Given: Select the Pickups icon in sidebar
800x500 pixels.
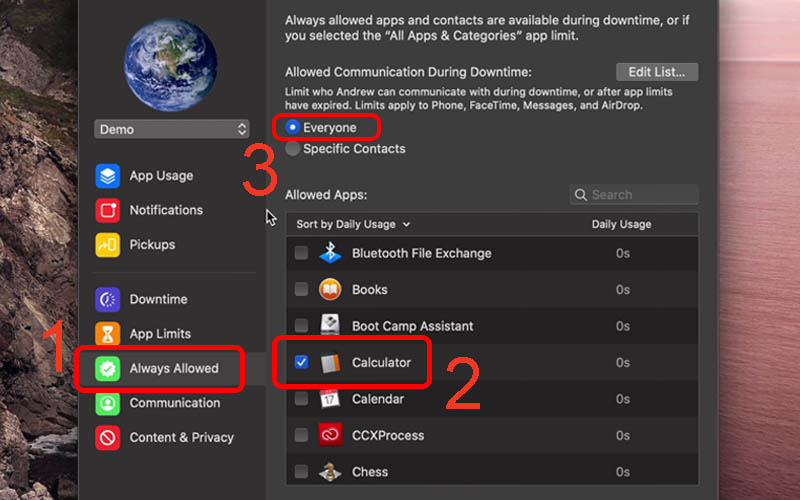Looking at the screenshot, I should click(x=107, y=244).
